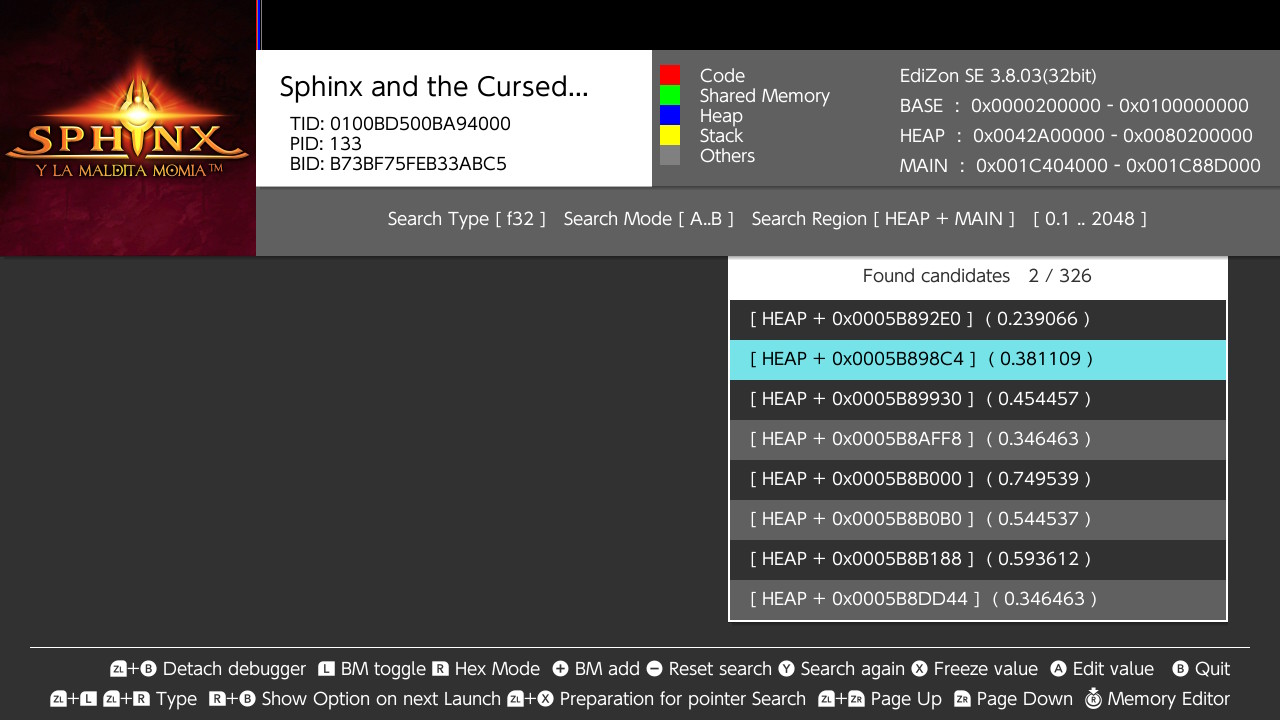
Task: Click the ZR glyph beside Page Down
Action: 962,699
